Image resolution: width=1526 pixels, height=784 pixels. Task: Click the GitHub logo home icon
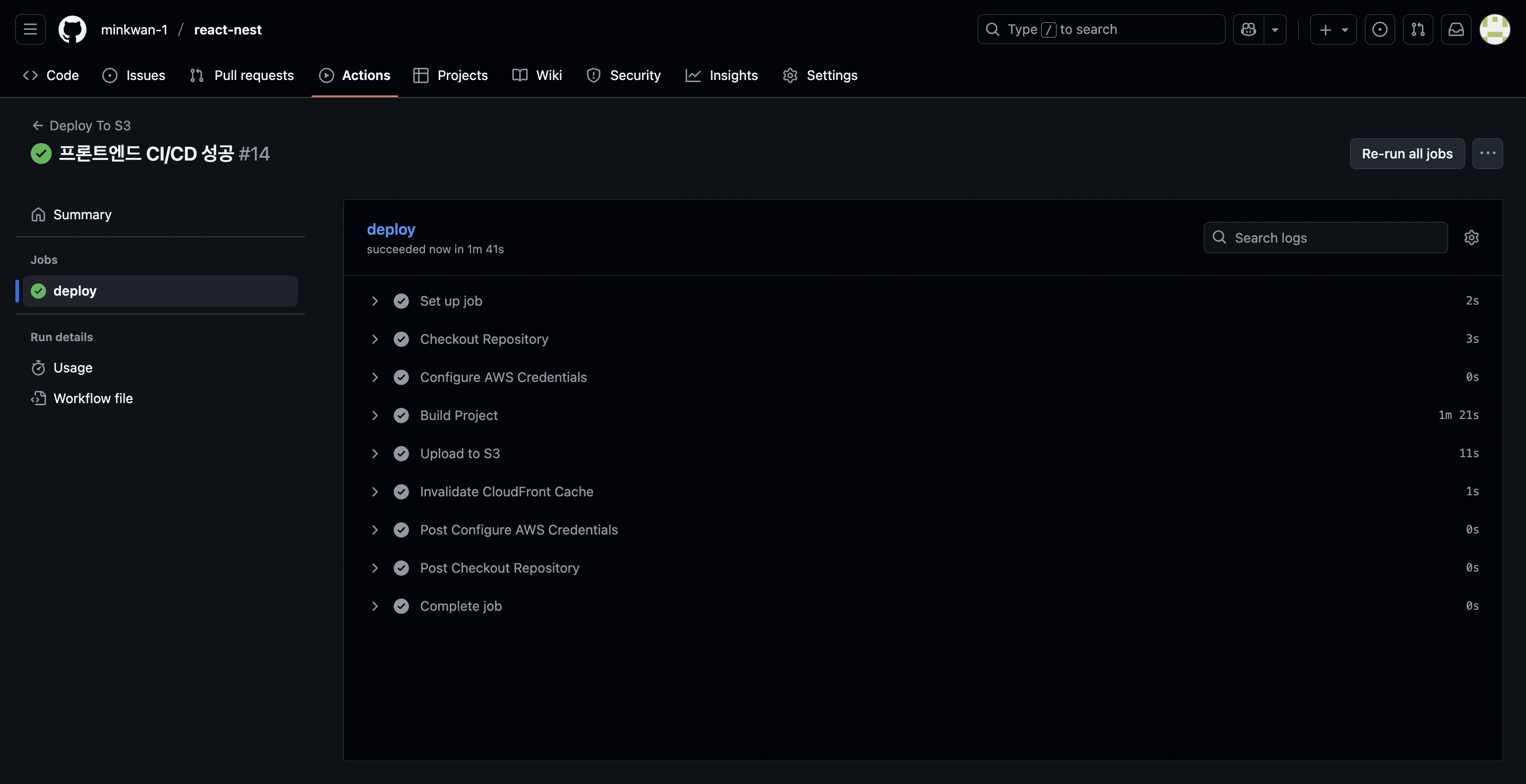pyautogui.click(x=72, y=29)
